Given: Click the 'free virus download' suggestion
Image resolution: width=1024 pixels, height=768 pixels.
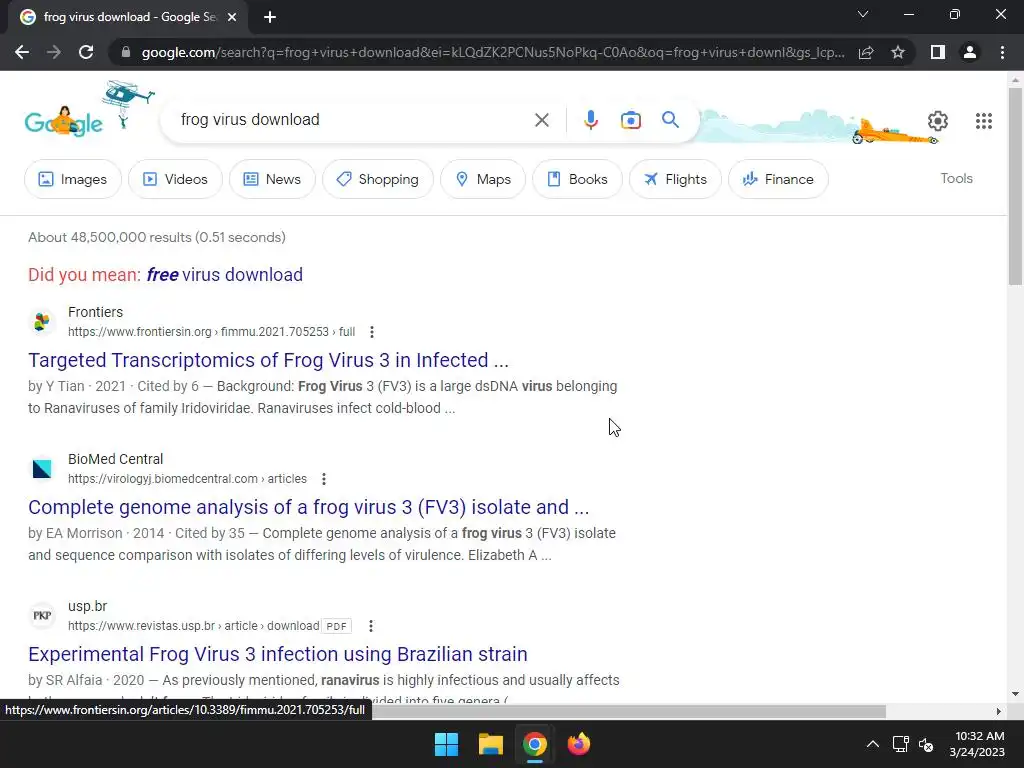Looking at the screenshot, I should 225,275.
